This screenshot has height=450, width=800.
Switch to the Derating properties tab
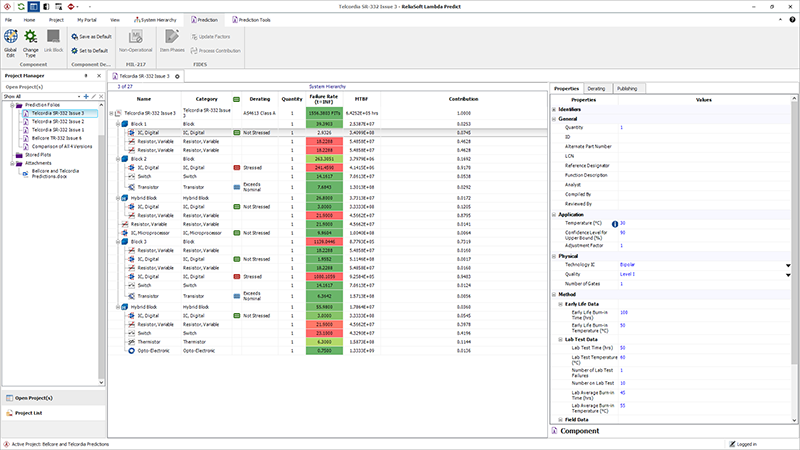coord(596,88)
